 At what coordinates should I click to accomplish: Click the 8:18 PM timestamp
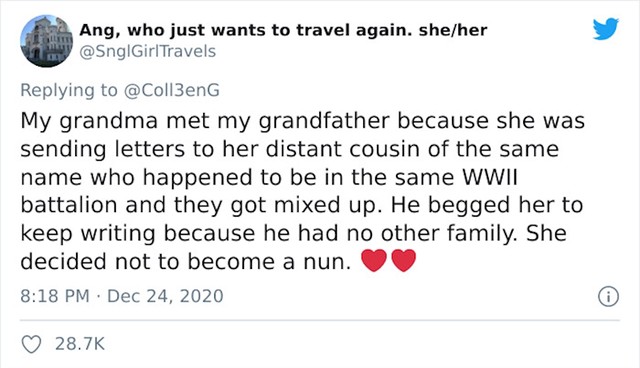tap(55, 296)
